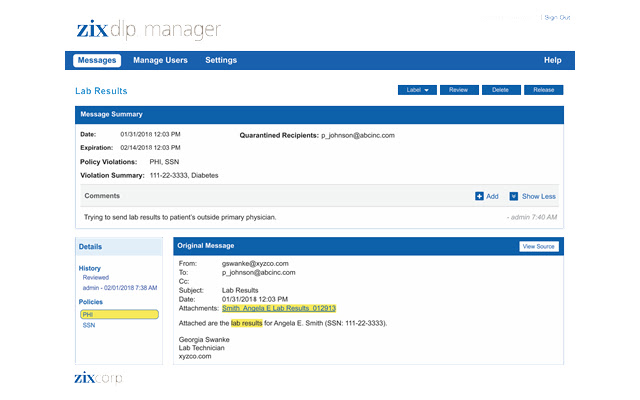Screen dimensions: 640x400
Task: Switch to the Messages tab
Action: (x=97, y=60)
